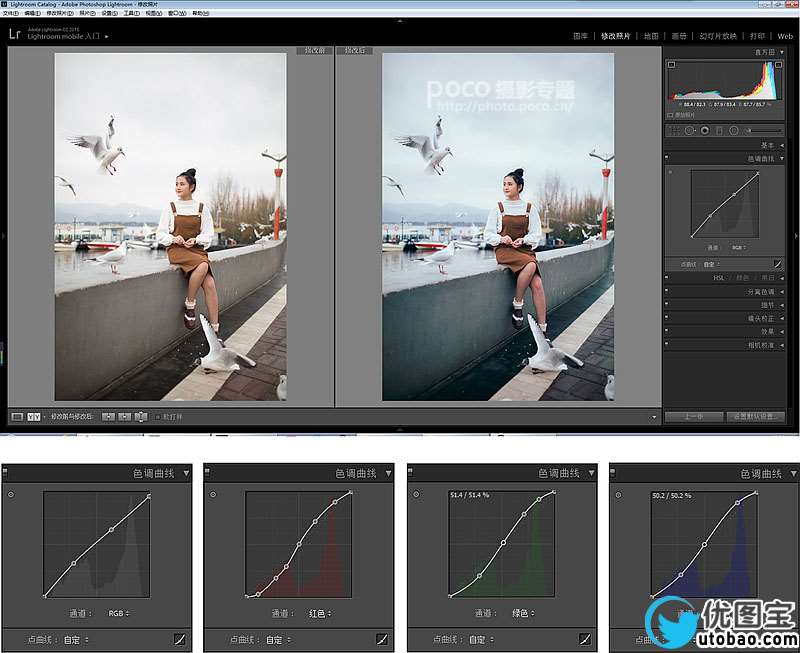
Task: Toggle the histogram shadow clipping indicator
Action: tap(671, 65)
